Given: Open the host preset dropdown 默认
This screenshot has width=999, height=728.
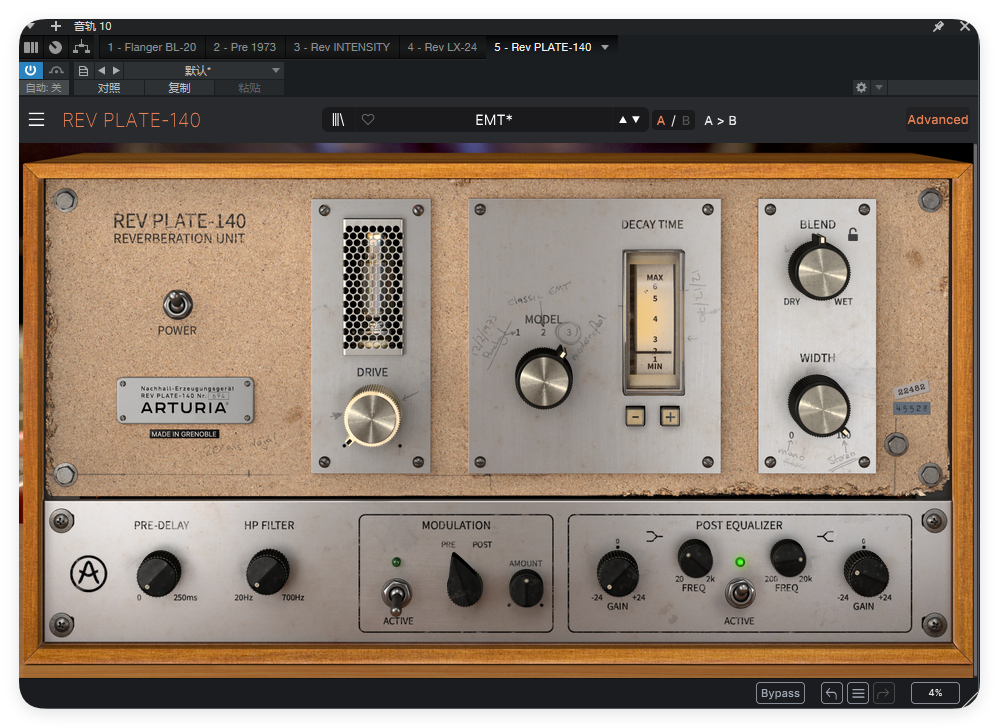Looking at the screenshot, I should click(204, 70).
